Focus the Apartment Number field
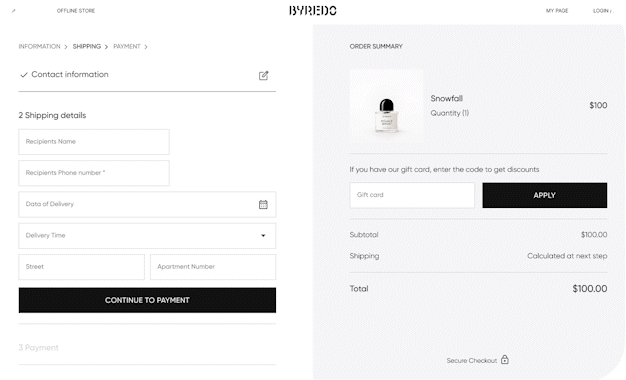The width and height of the screenshot is (626, 380). click(213, 267)
